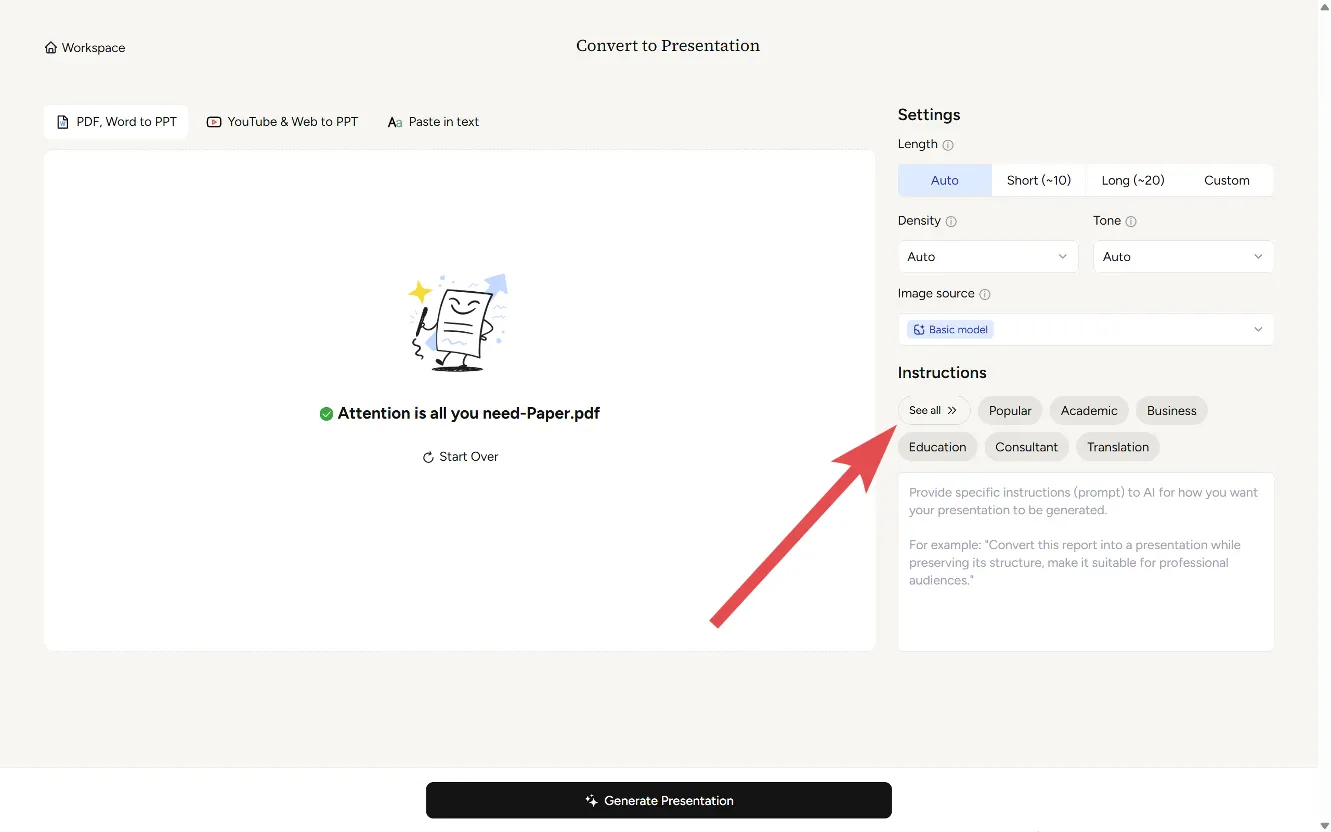Screen dimensions: 1331x832
Task: Click the green checkmark upload status icon
Action: (326, 414)
